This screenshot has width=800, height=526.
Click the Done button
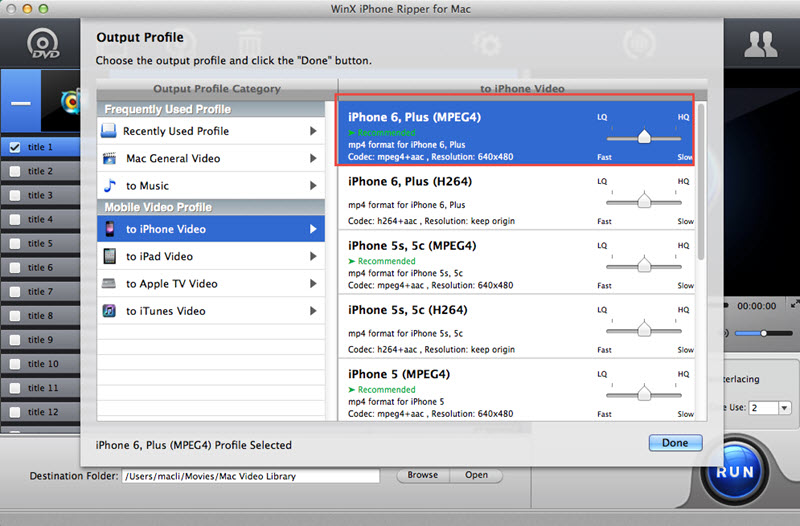[x=675, y=443]
